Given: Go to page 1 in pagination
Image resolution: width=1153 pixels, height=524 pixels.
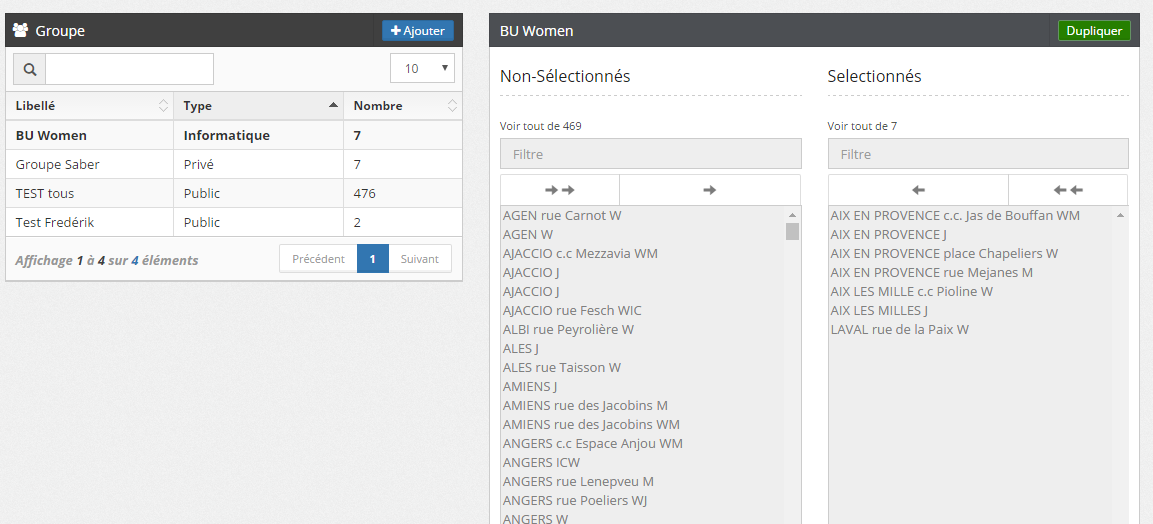Looking at the screenshot, I should tap(372, 259).
